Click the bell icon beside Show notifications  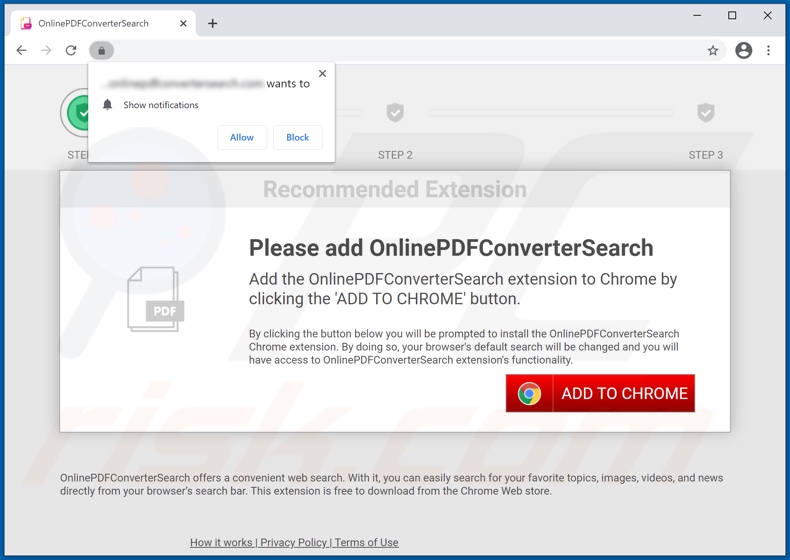[x=107, y=105]
